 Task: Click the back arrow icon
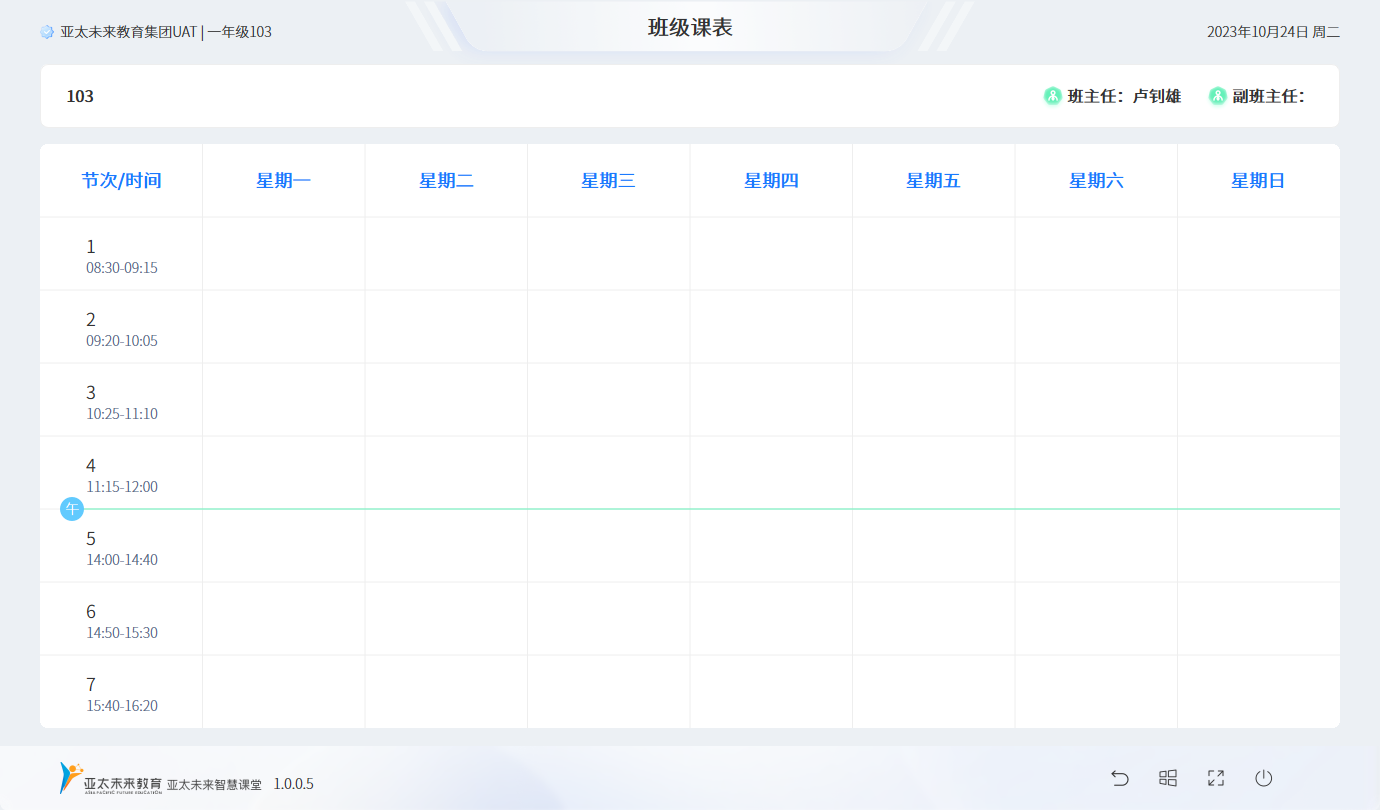1120,778
